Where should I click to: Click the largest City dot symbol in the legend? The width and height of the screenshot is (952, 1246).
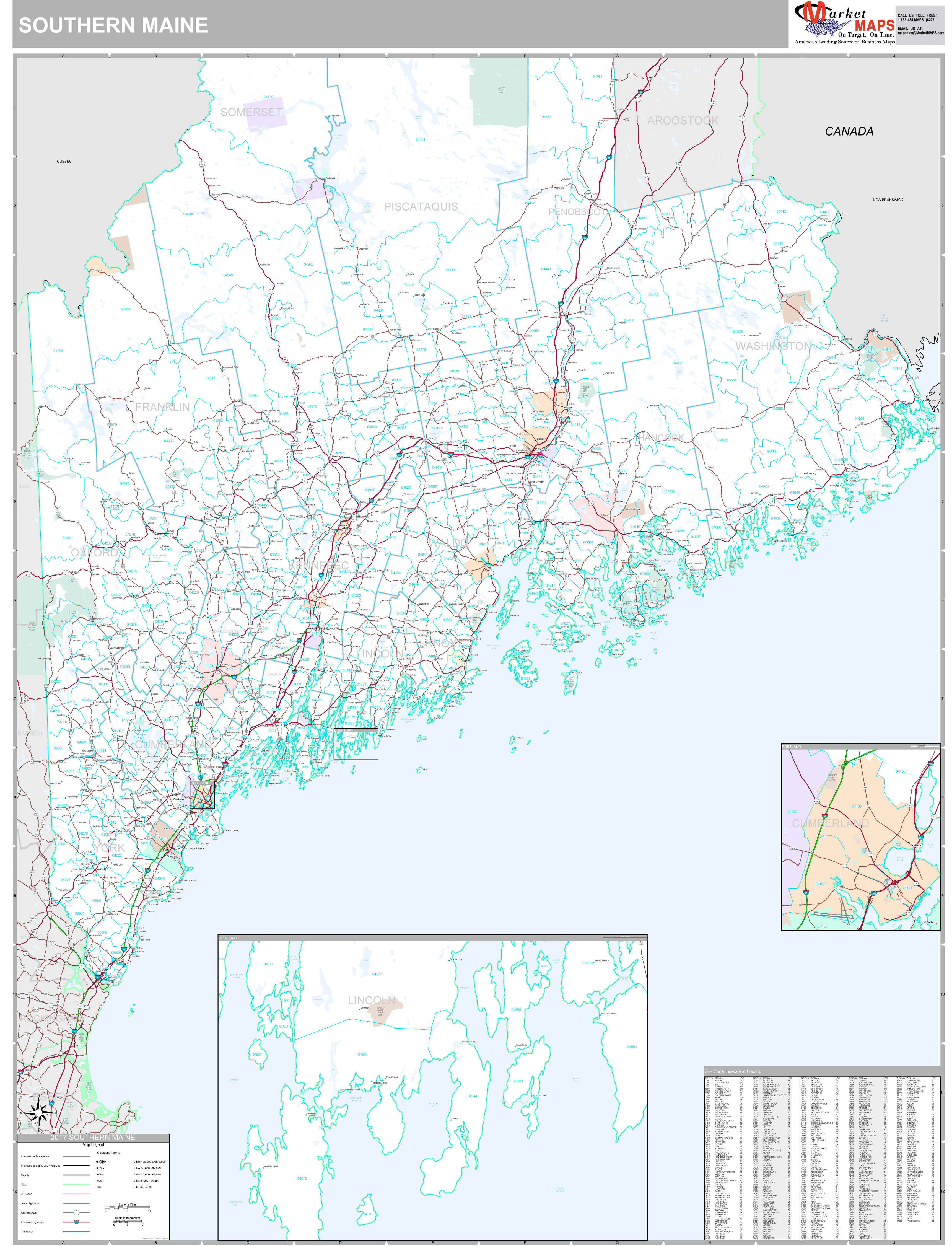[x=97, y=1162]
